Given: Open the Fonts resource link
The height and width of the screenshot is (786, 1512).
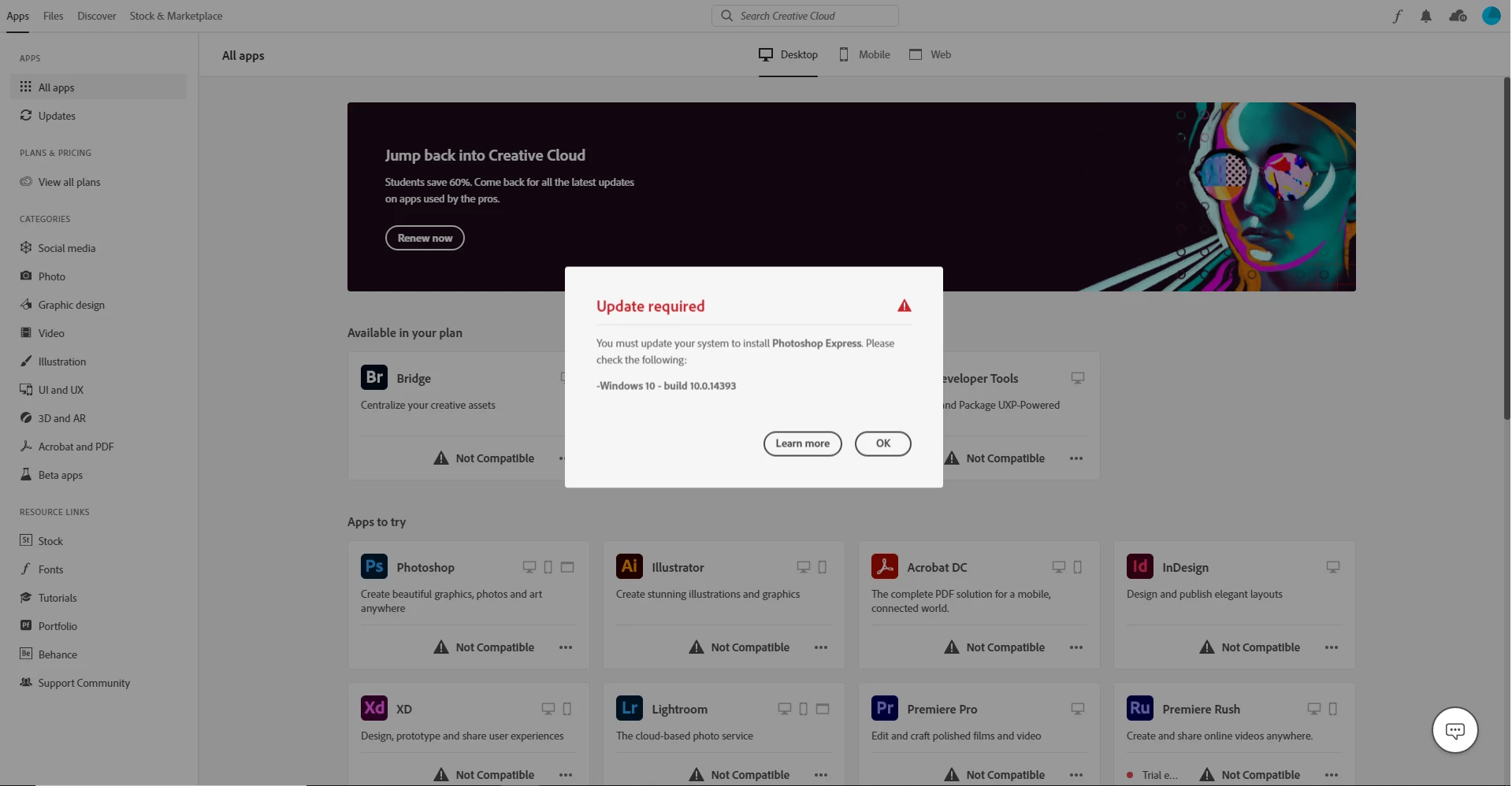Looking at the screenshot, I should 98,569.
